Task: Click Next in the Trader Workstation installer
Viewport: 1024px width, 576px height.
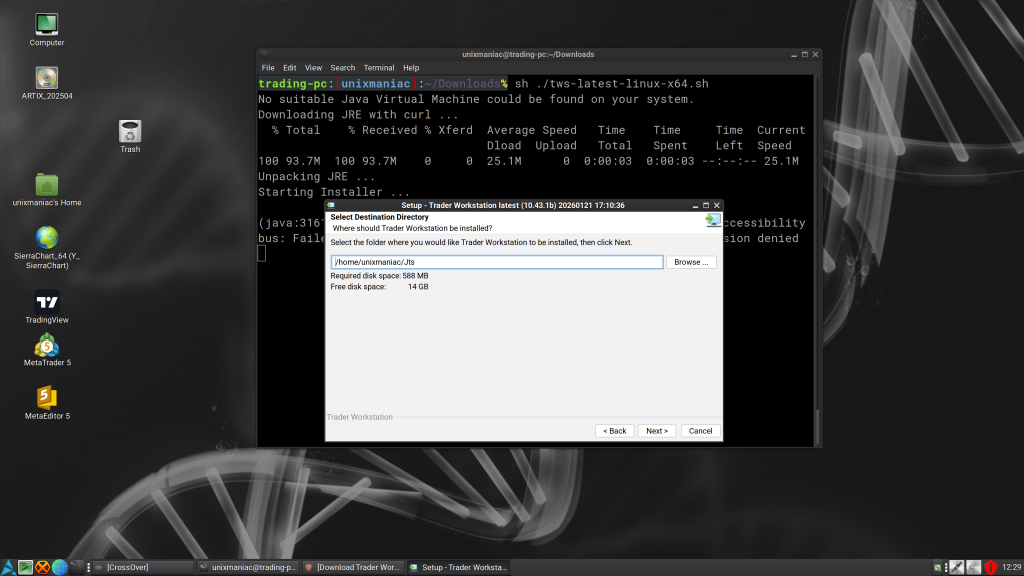Action: 656,430
